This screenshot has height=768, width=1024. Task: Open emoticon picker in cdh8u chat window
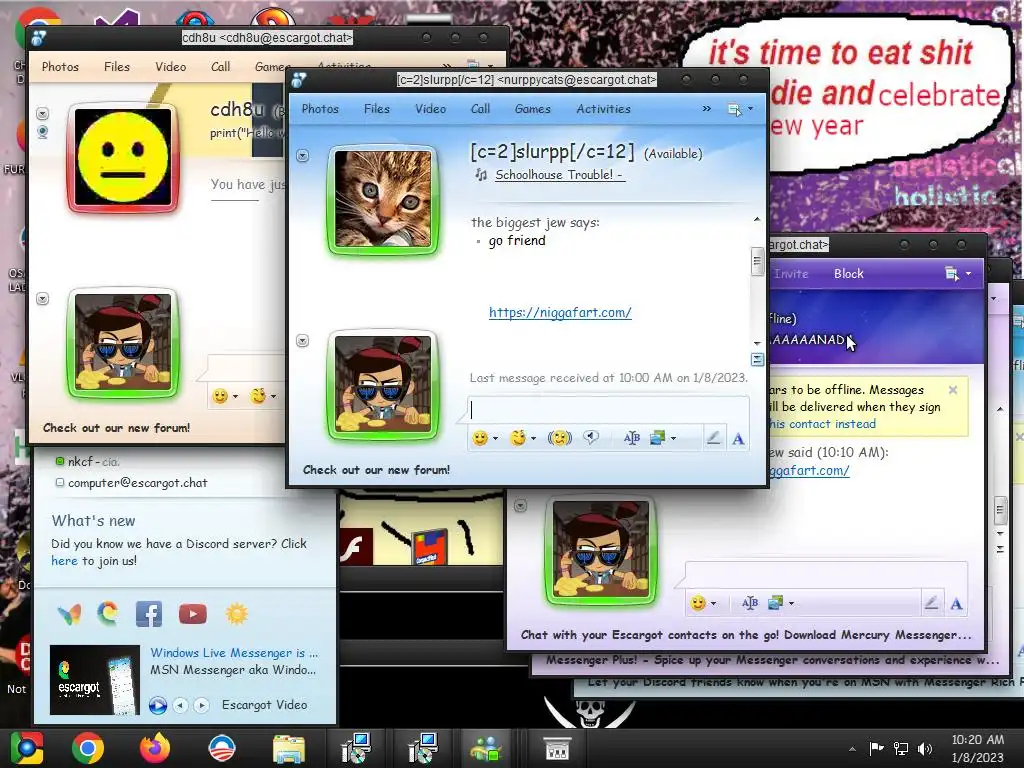[220, 396]
